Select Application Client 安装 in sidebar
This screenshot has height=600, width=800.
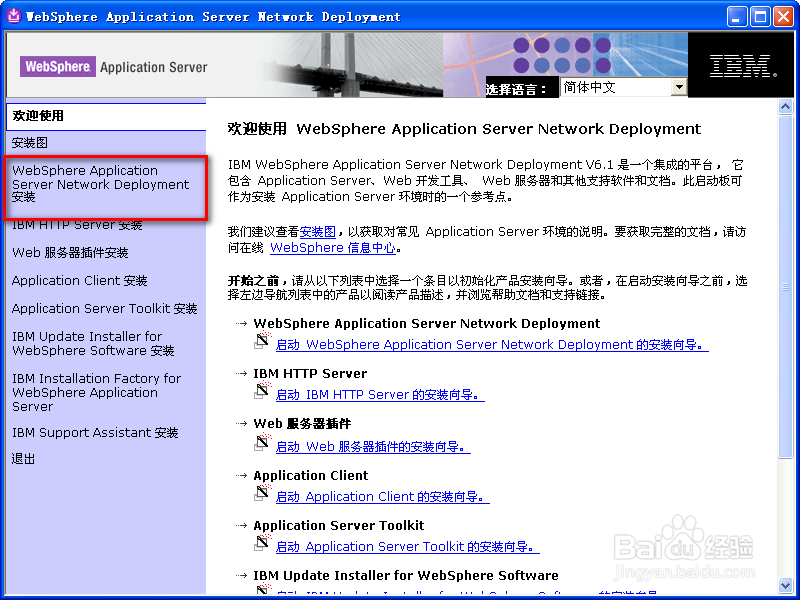coord(80,281)
